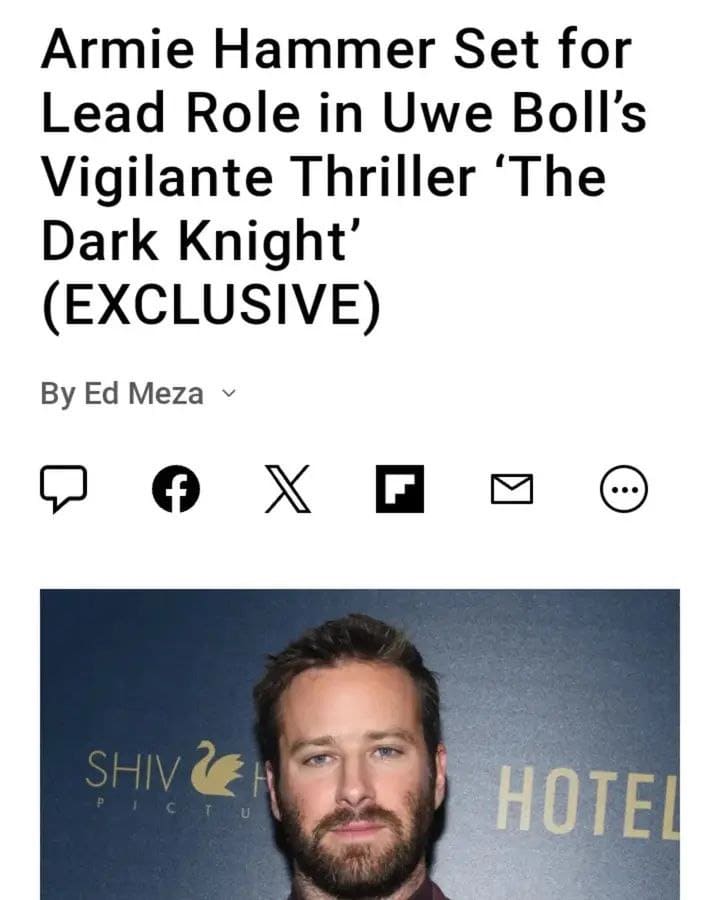This screenshot has width=720, height=900.
Task: Click Uwe Boll's name in headline
Action: point(514,114)
